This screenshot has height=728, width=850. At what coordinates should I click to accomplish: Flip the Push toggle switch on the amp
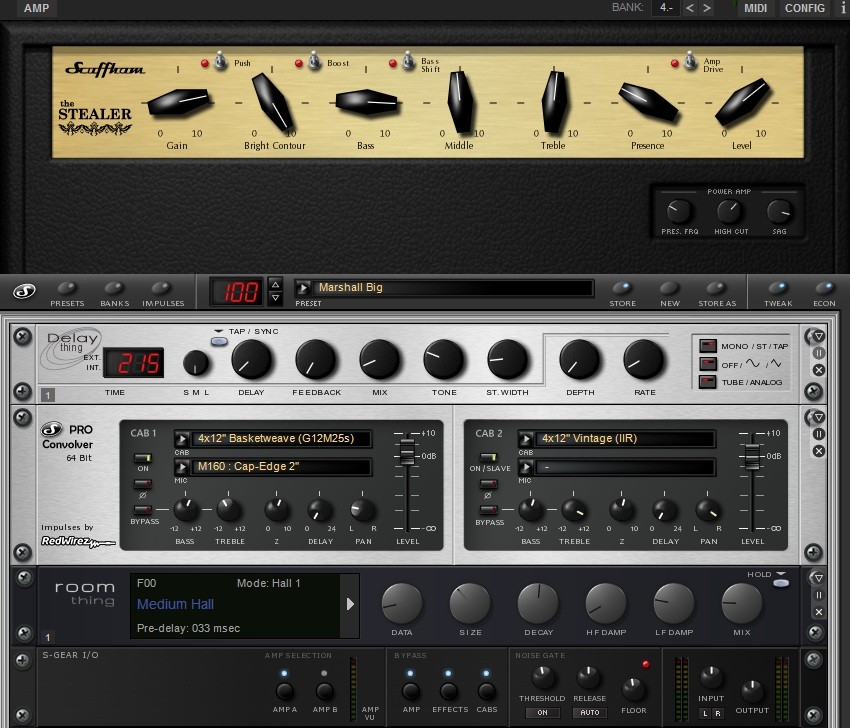(221, 61)
